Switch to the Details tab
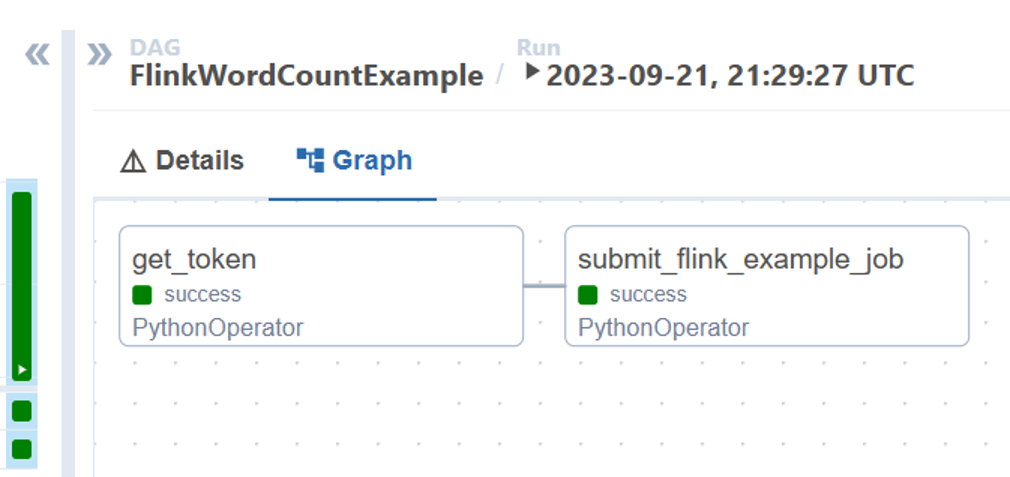The width and height of the screenshot is (1010, 477). [x=182, y=161]
